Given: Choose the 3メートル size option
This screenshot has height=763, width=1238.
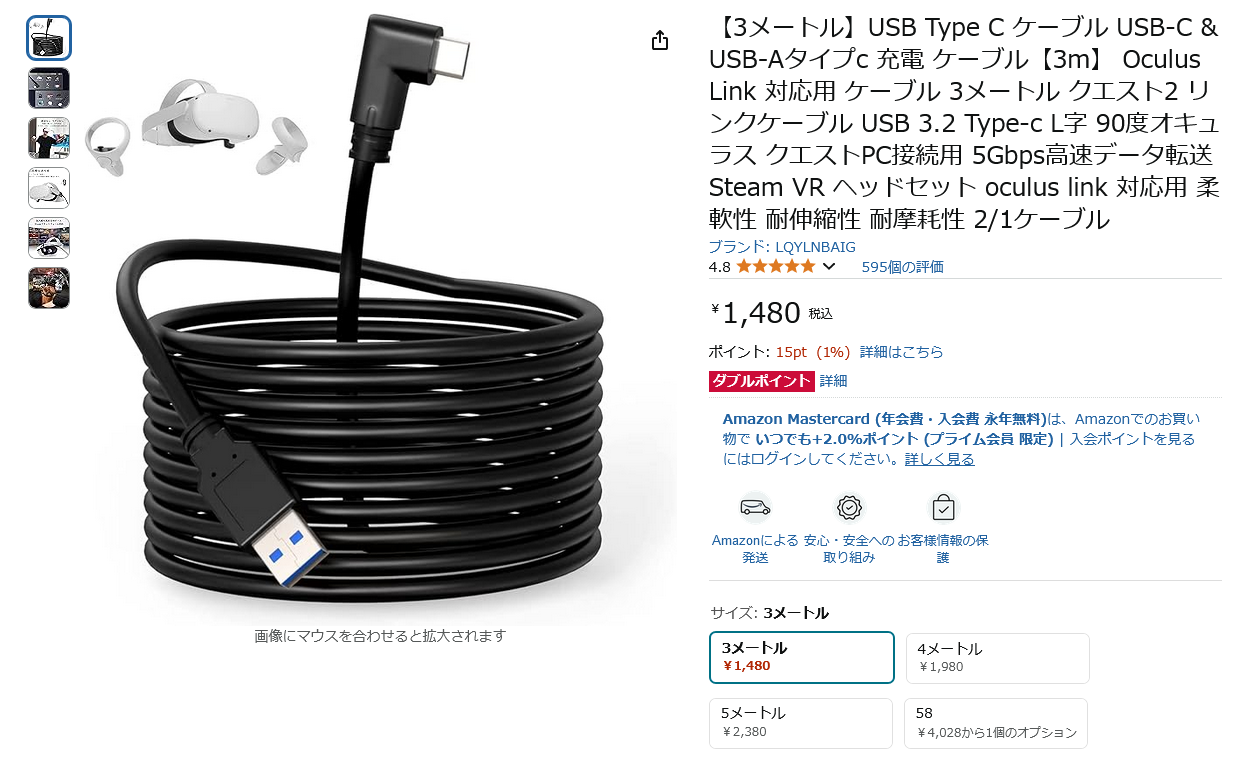Looking at the screenshot, I should pos(802,657).
